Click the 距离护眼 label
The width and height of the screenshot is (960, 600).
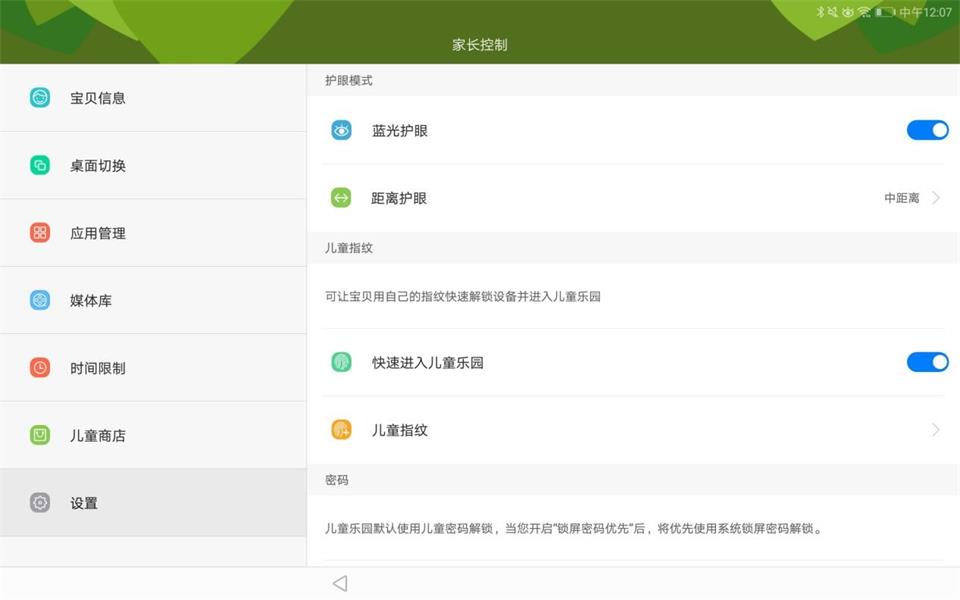tap(399, 198)
